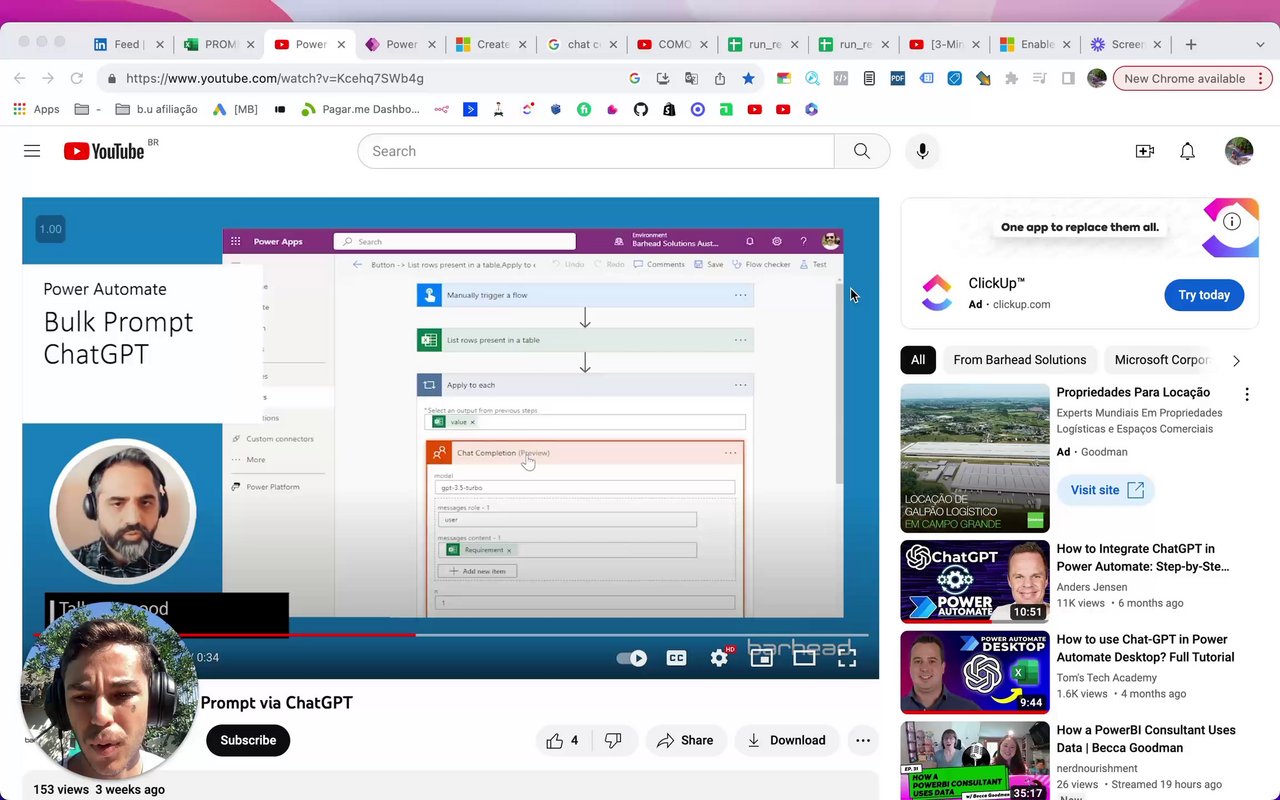Screen dimensions: 1280x800
Task: Switch to the Feed LinkedIn tab
Action: pos(129,44)
